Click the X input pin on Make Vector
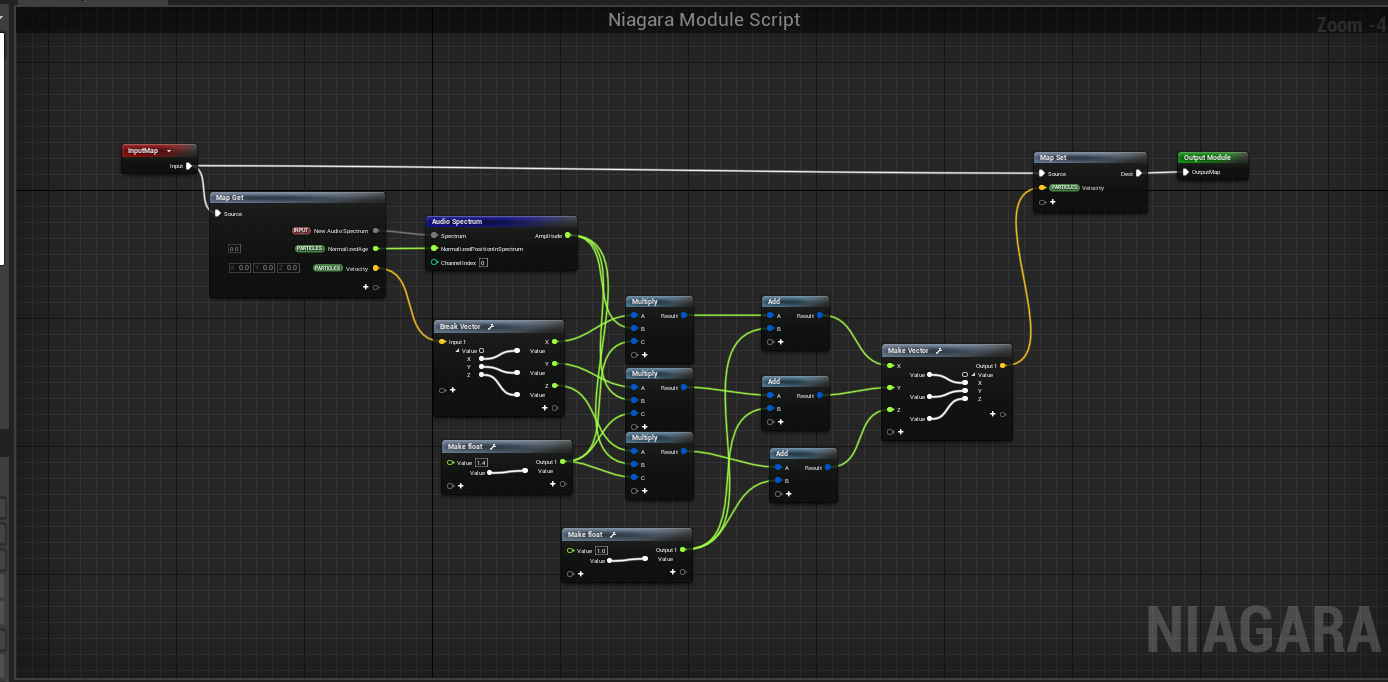 pos(890,366)
